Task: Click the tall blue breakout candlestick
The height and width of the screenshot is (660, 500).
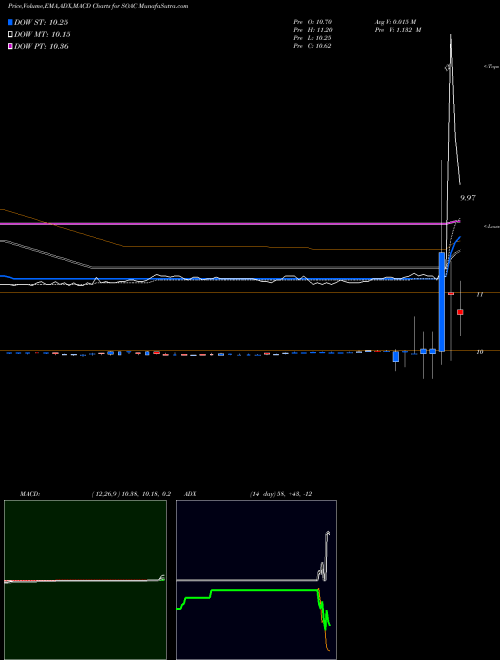Action: click(441, 301)
